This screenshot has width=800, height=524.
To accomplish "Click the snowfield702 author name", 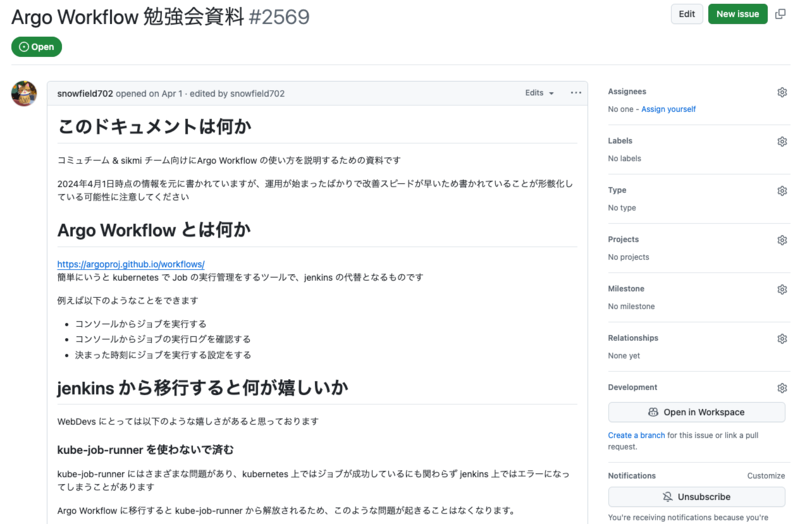I will (x=85, y=94).
